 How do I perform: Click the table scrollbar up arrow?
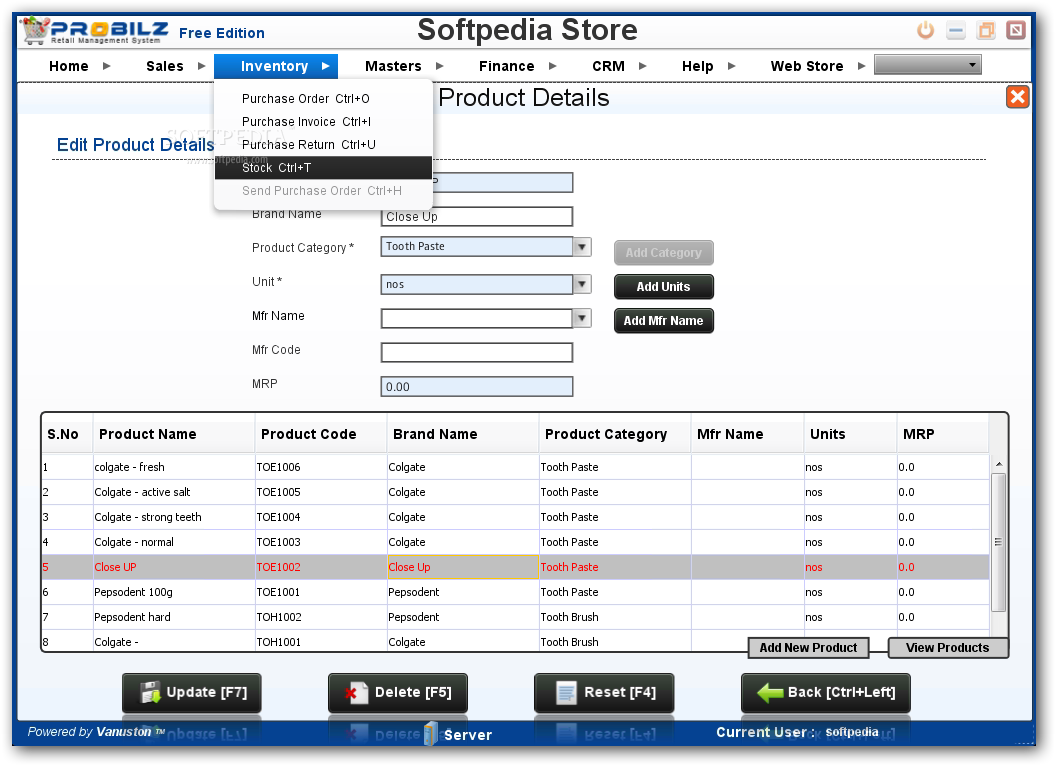[x=999, y=464]
